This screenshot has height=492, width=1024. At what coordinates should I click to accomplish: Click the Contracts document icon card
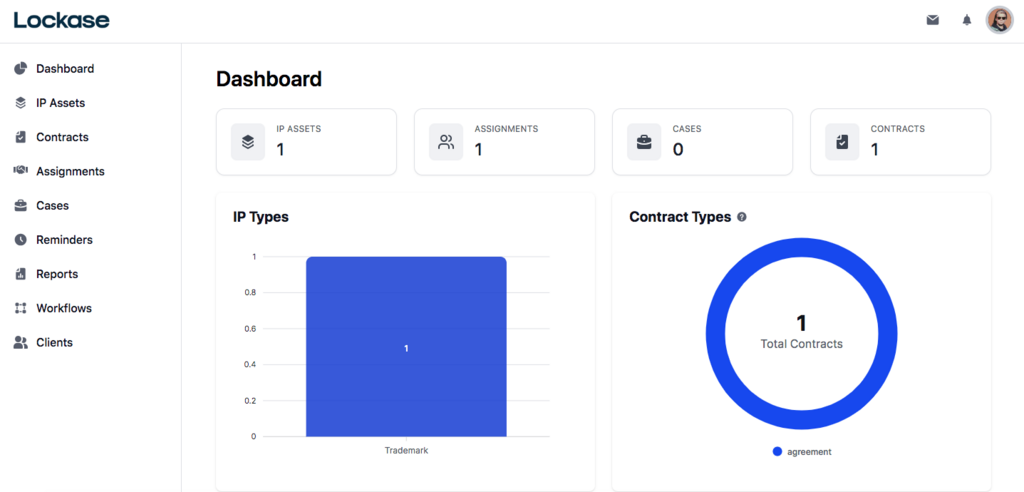(x=842, y=142)
